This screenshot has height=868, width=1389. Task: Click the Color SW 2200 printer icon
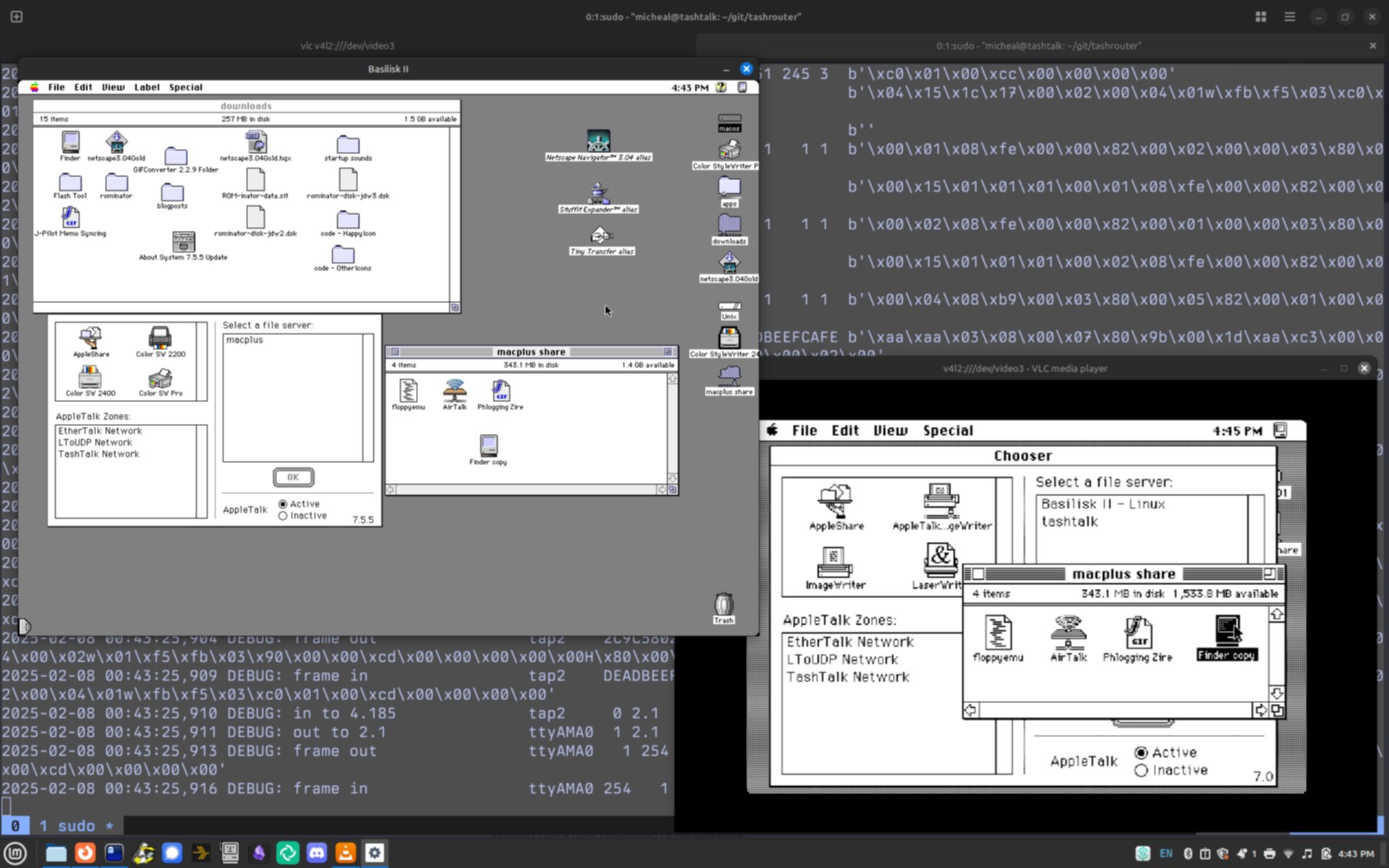tap(160, 339)
